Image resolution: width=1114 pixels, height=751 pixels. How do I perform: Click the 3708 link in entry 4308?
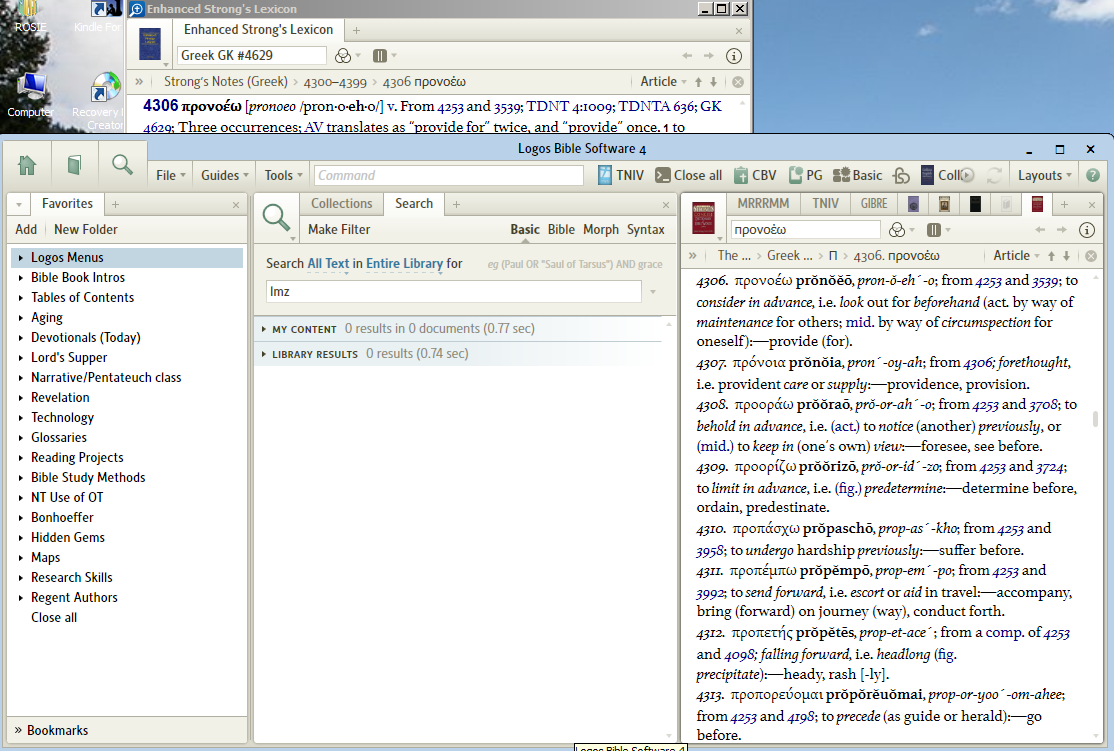click(x=1043, y=404)
